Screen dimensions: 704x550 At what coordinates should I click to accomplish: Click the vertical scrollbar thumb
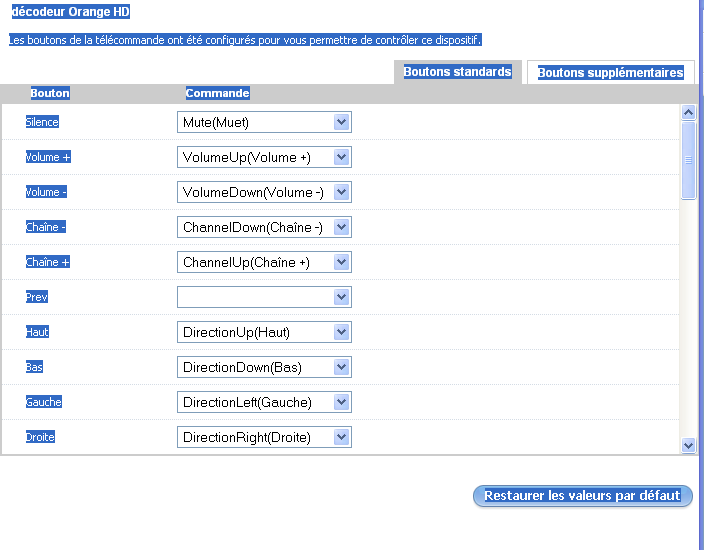(x=688, y=160)
